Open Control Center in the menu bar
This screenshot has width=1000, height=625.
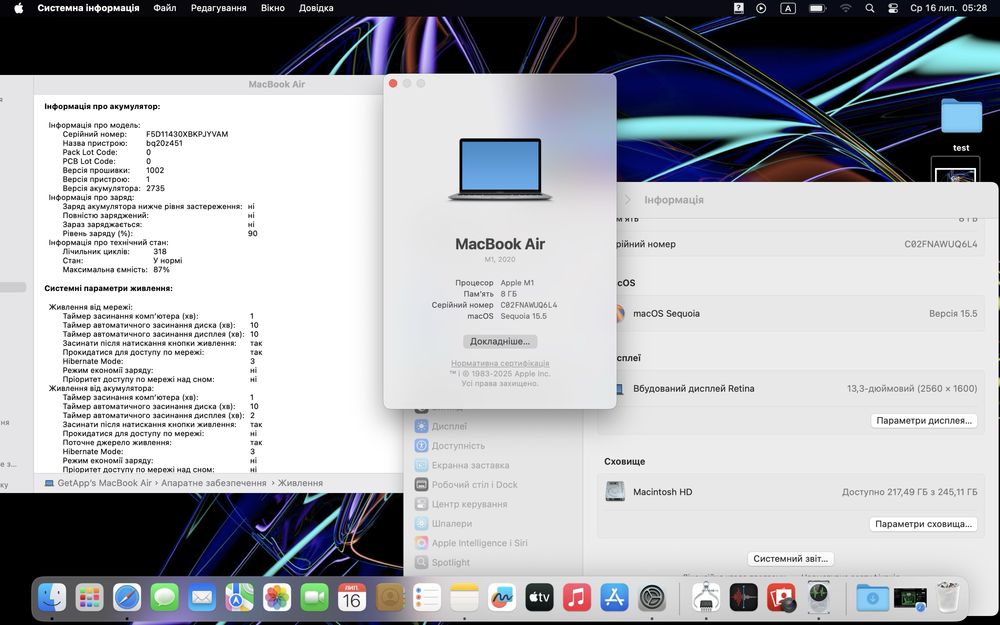(x=893, y=8)
